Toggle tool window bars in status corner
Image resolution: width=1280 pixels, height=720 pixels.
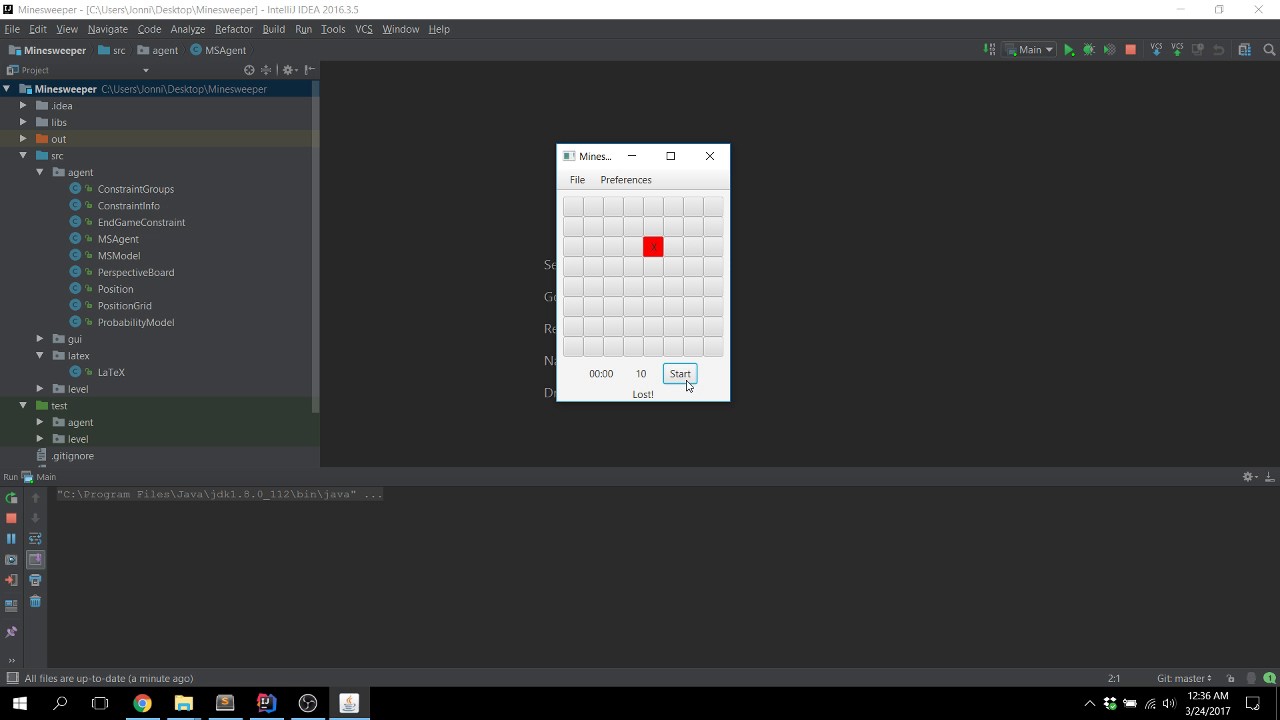(12, 678)
